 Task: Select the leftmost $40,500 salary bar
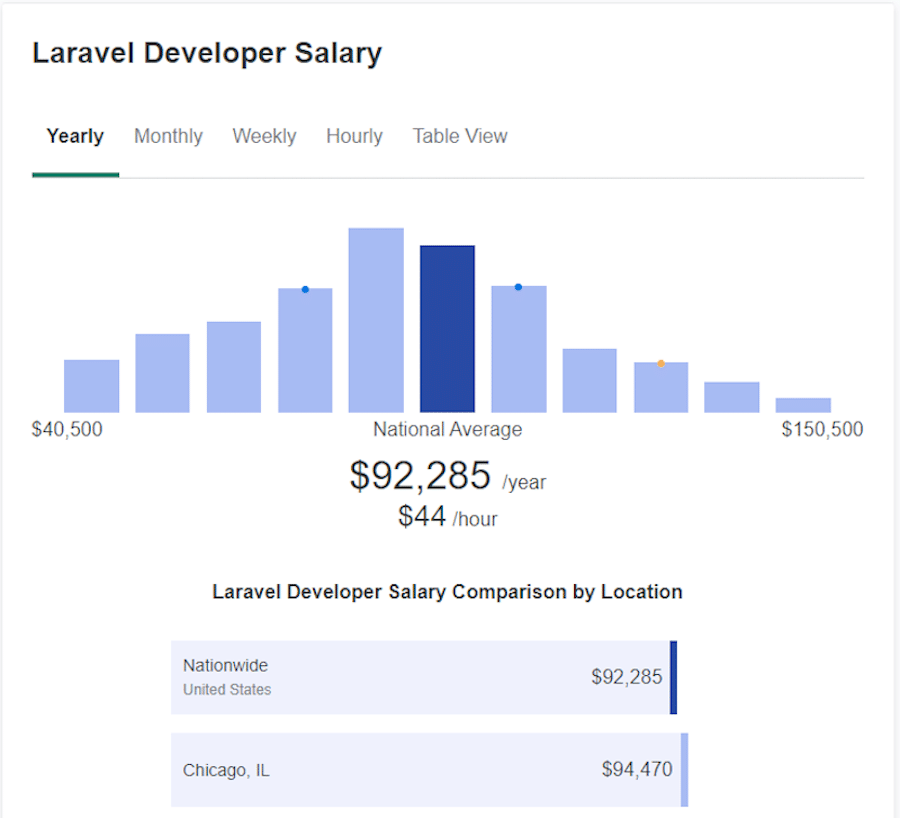pos(91,385)
